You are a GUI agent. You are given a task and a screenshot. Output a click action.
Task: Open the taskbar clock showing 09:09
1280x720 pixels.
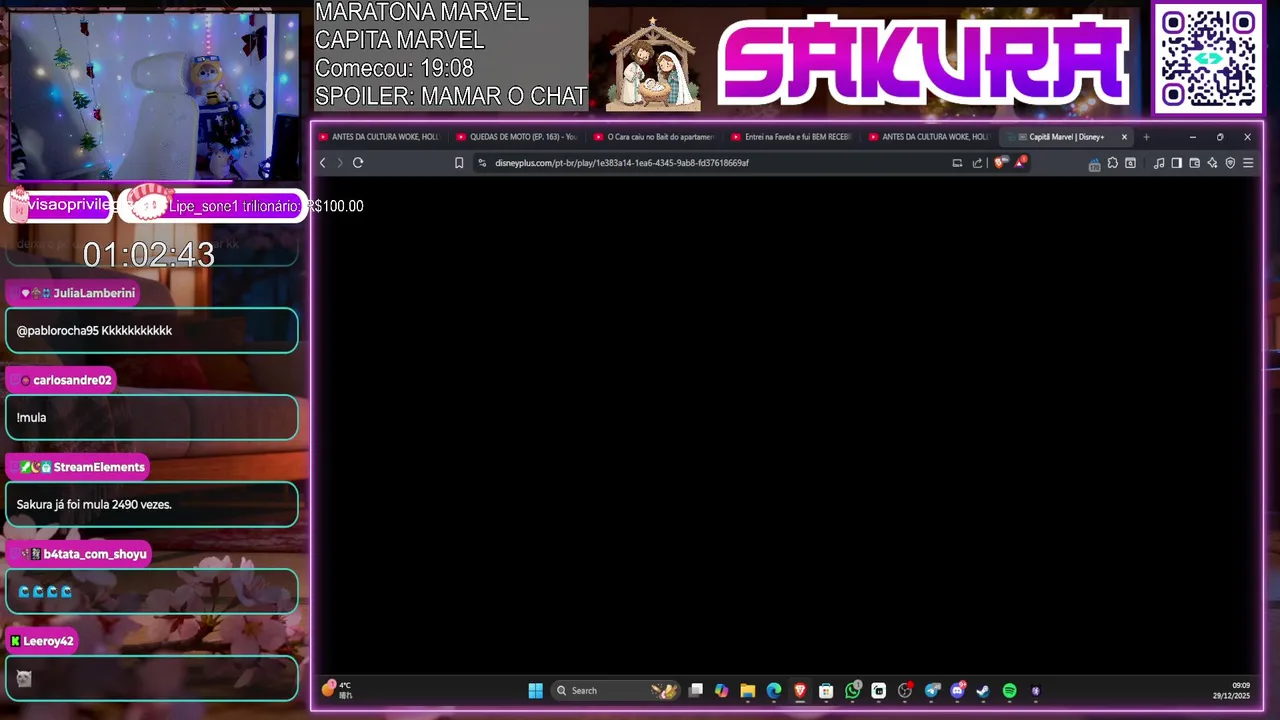1231,691
